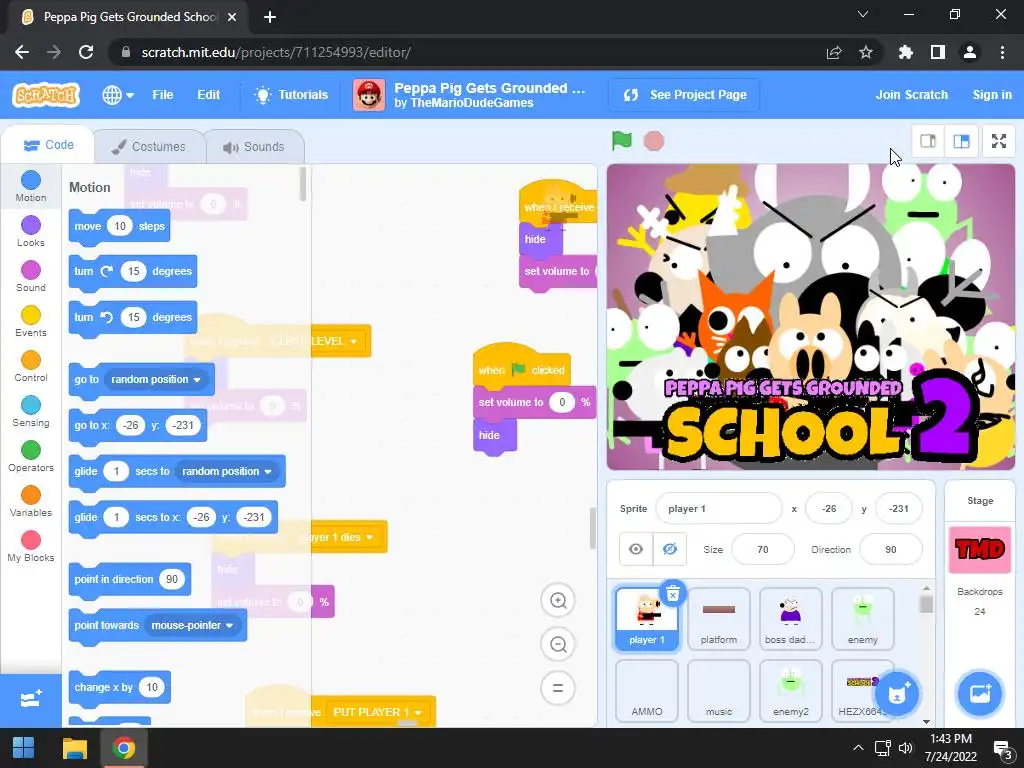
Task: Select the enemy2 sprite
Action: click(790, 691)
